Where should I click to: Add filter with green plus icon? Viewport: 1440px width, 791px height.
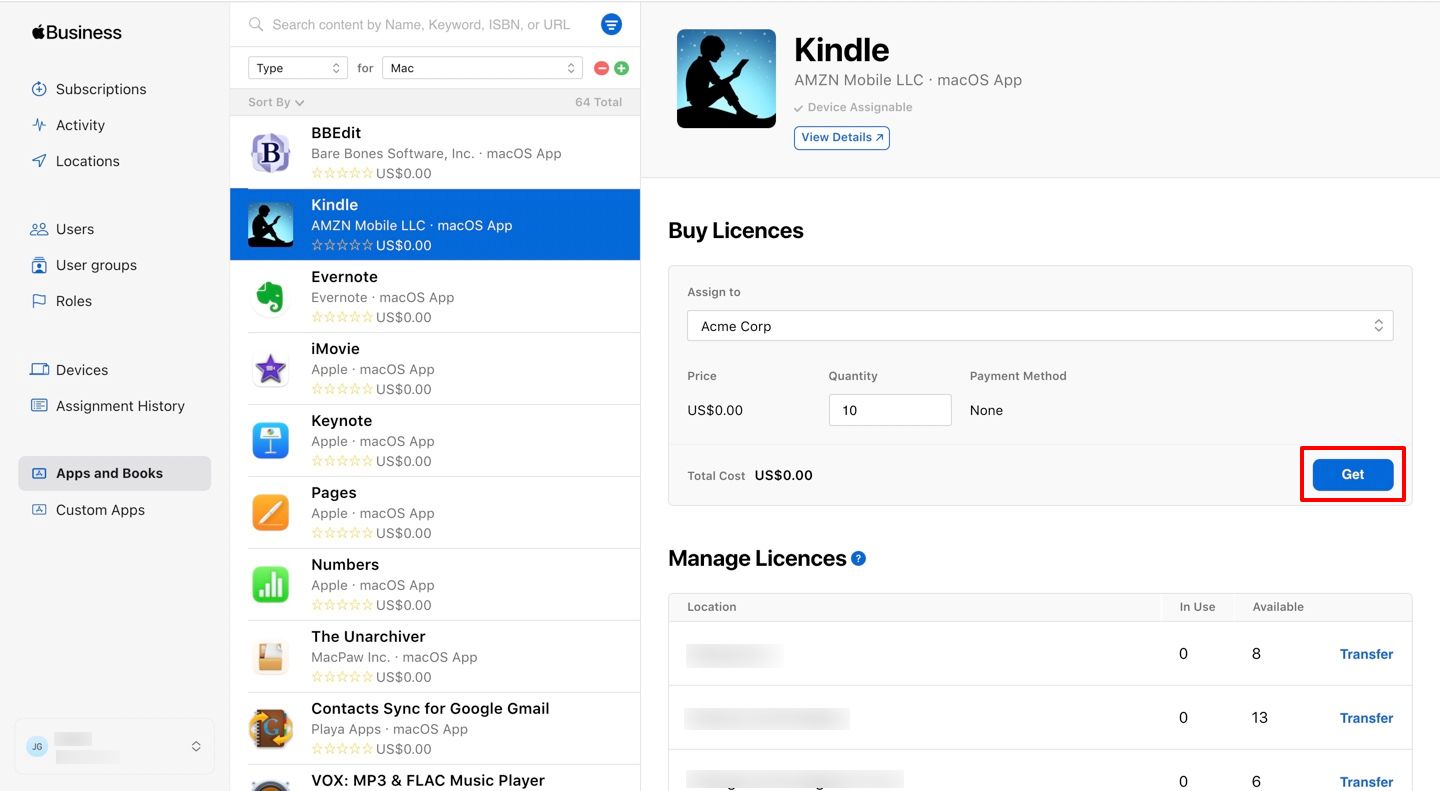(621, 68)
